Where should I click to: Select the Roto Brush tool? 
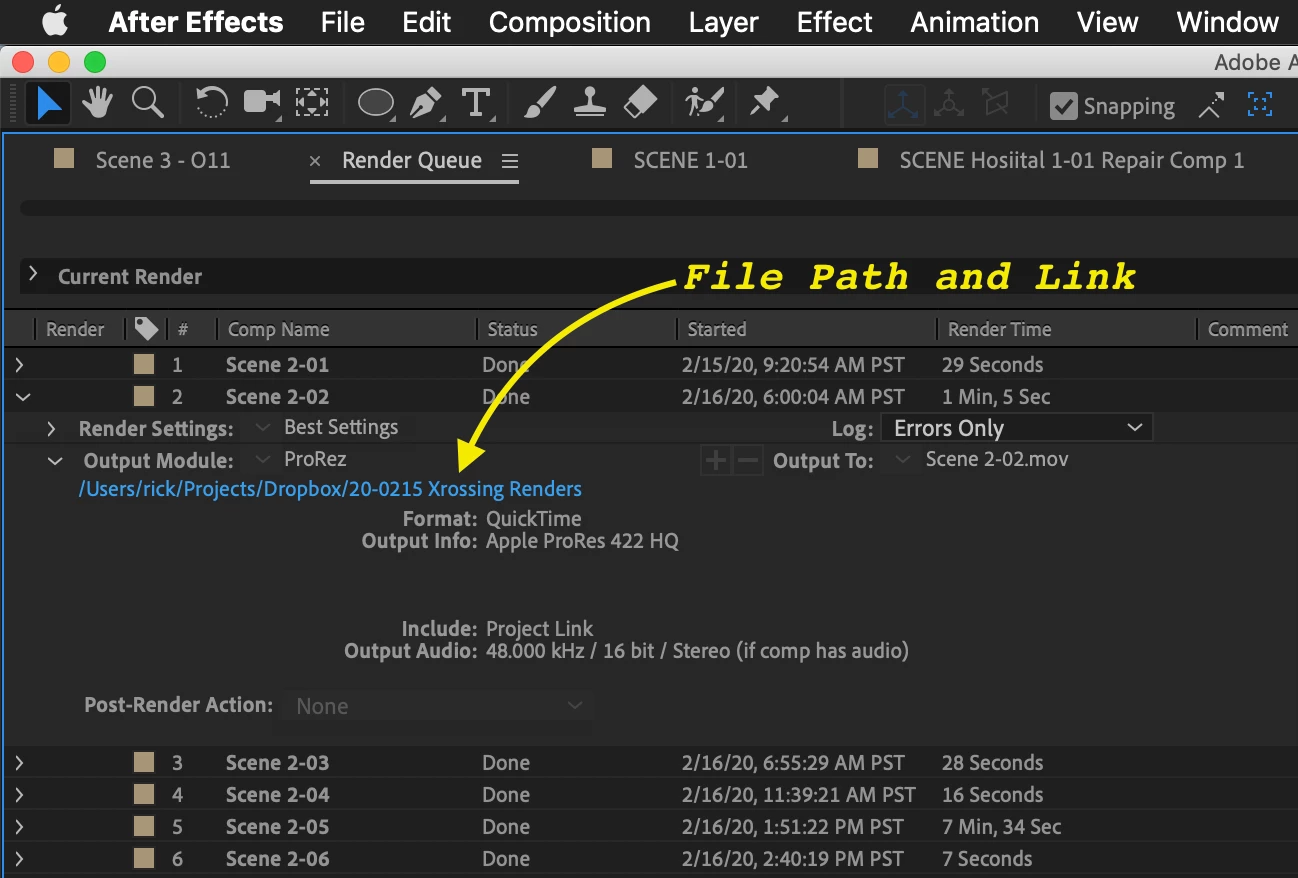click(703, 103)
